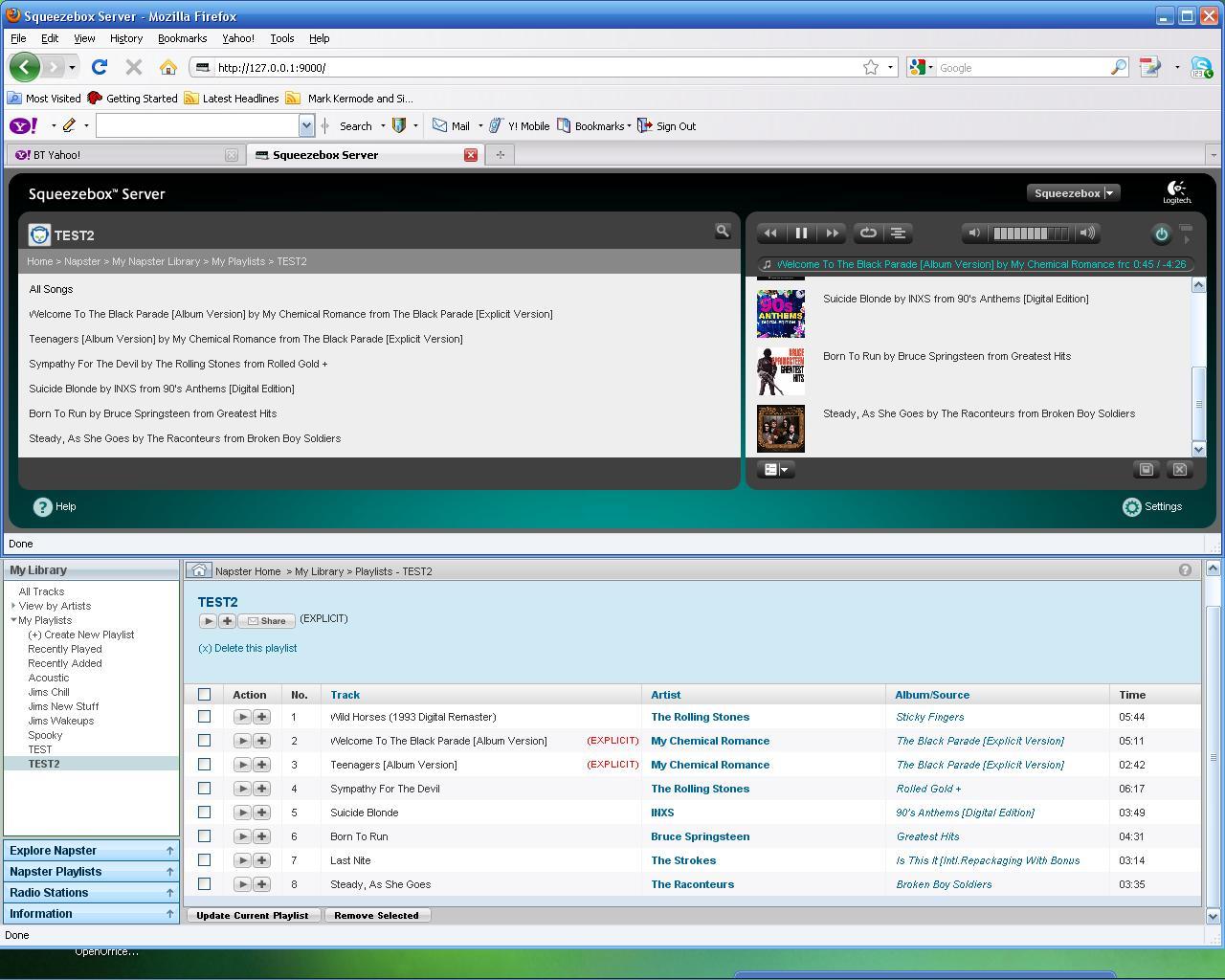
Task: Toggle shuffle mode in the player
Action: pyautogui.click(x=898, y=233)
